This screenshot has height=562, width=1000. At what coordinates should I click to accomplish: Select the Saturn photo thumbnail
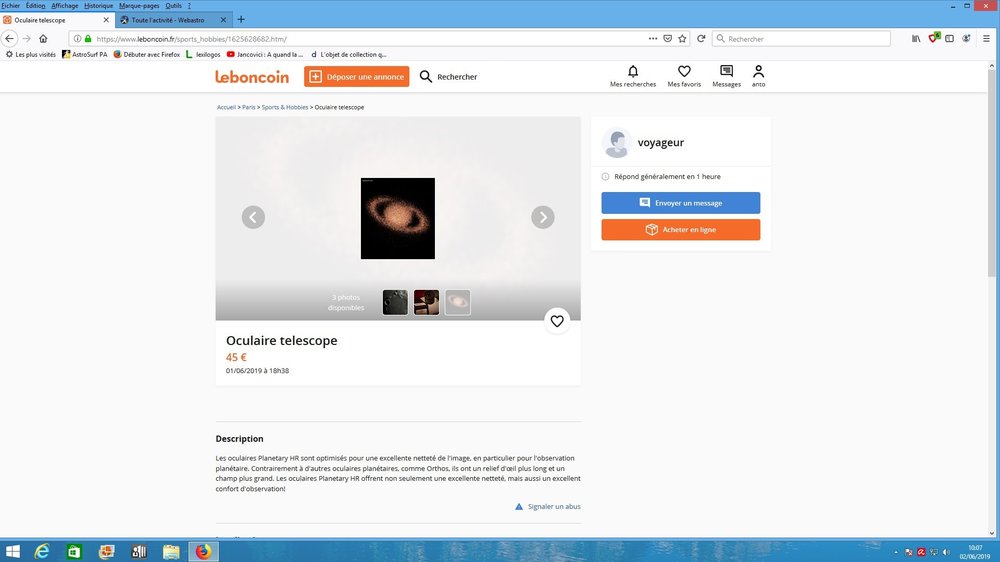click(x=457, y=302)
